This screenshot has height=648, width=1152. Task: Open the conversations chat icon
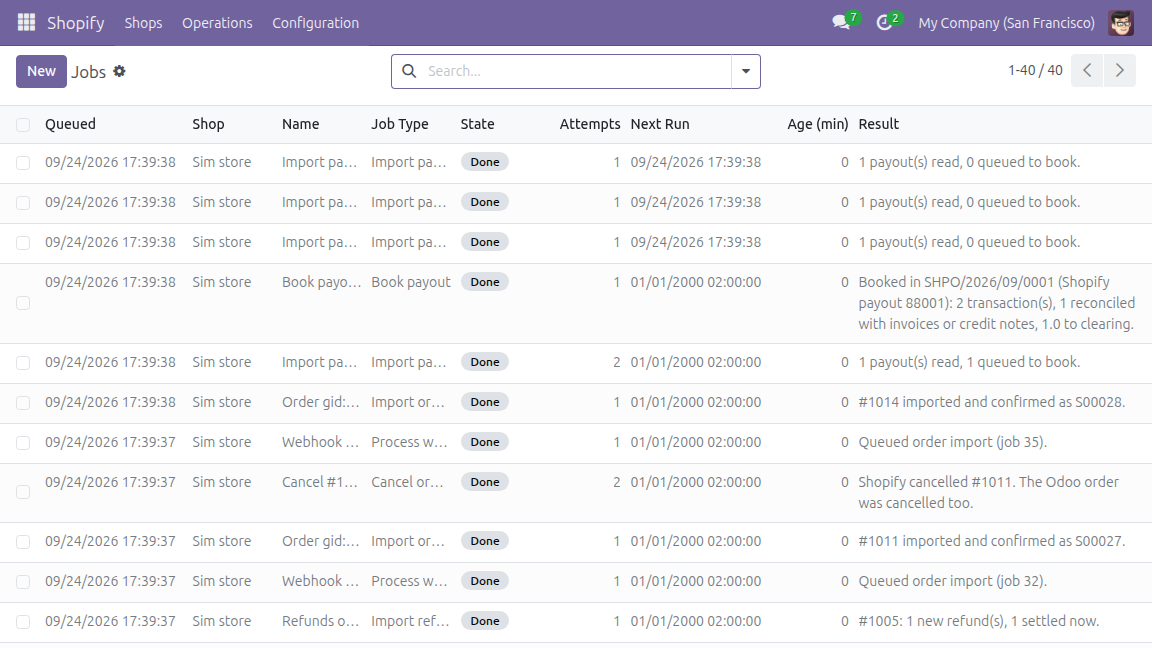[841, 22]
